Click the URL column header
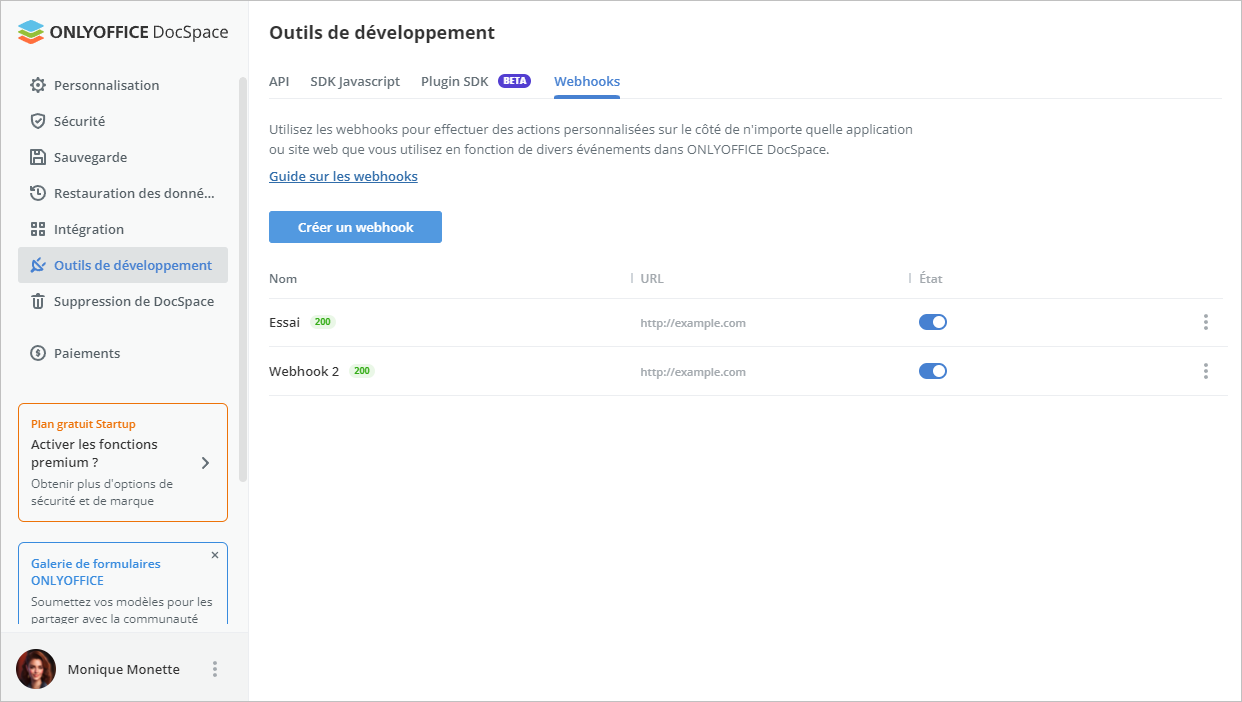Image resolution: width=1242 pixels, height=702 pixels. coord(652,278)
